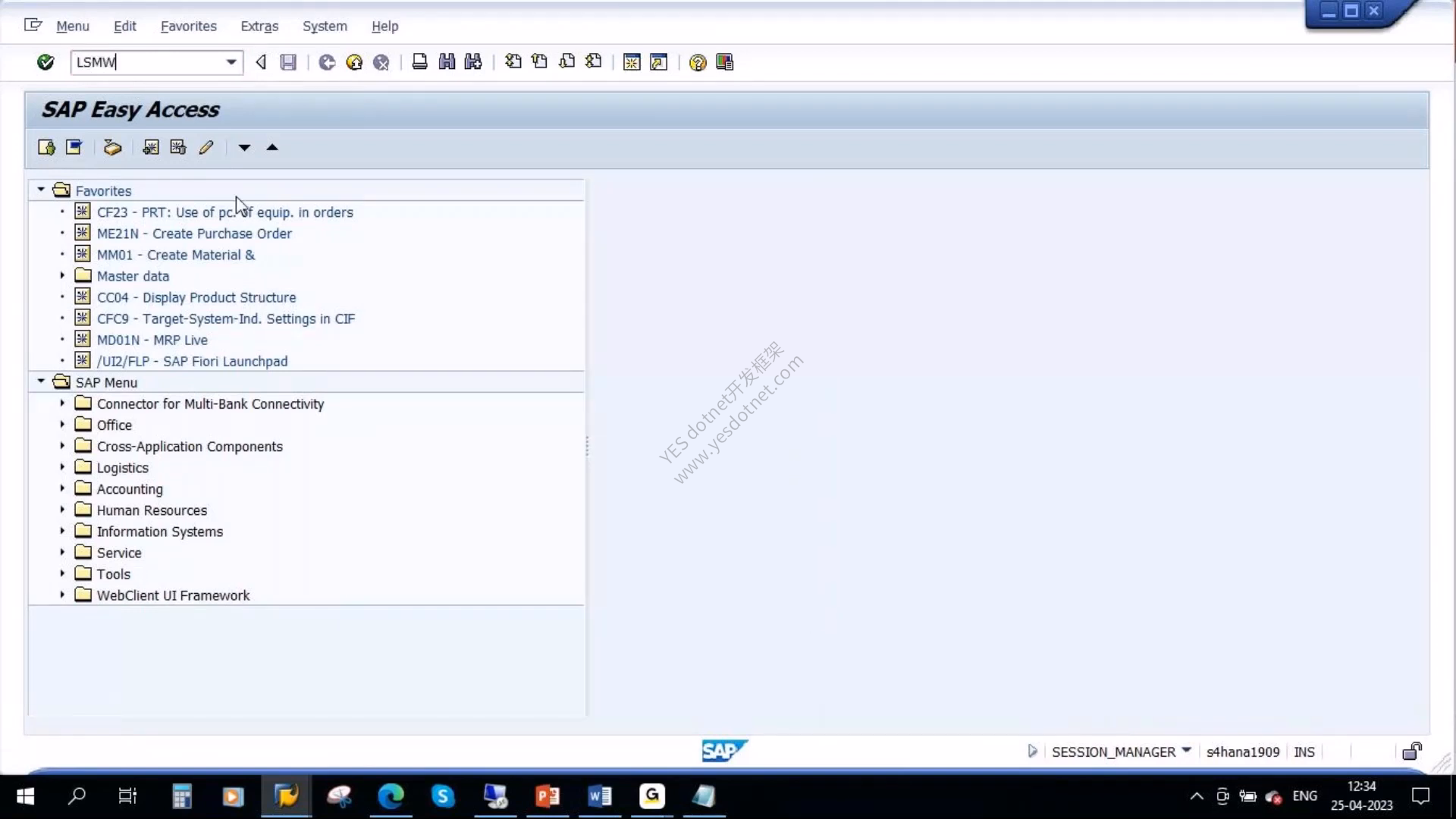Open Microsoft Edge from taskbar
Viewport: 1456px width, 819px height.
391,796
